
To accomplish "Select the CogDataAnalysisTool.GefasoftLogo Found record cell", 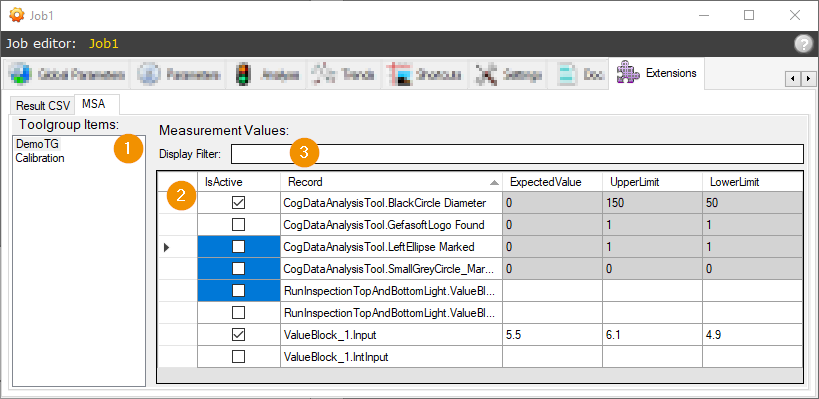I will pyautogui.click(x=391, y=225).
